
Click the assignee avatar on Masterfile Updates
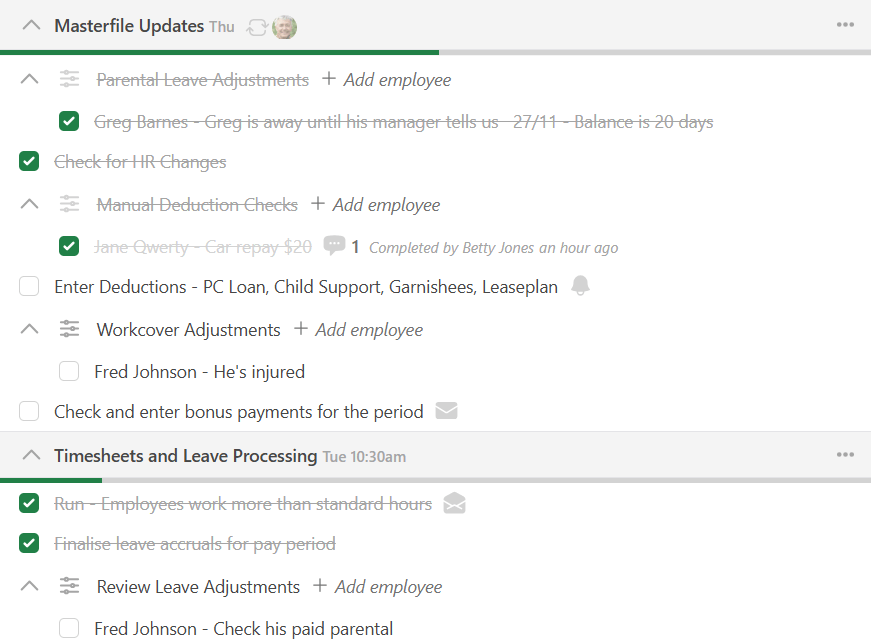tap(284, 27)
